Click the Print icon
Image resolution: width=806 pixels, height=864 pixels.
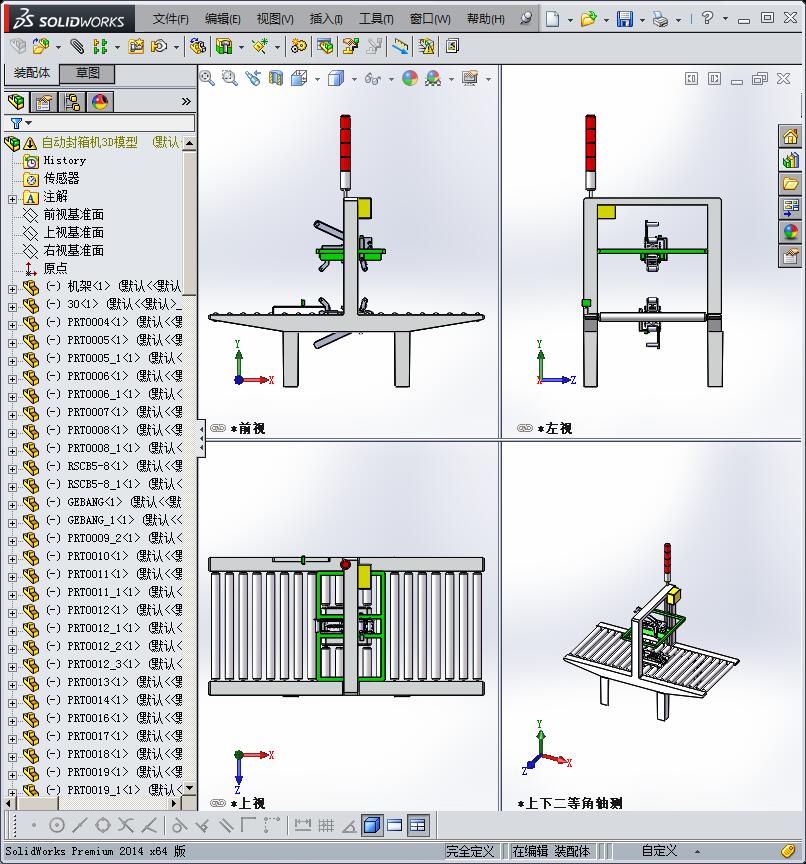tap(660, 19)
